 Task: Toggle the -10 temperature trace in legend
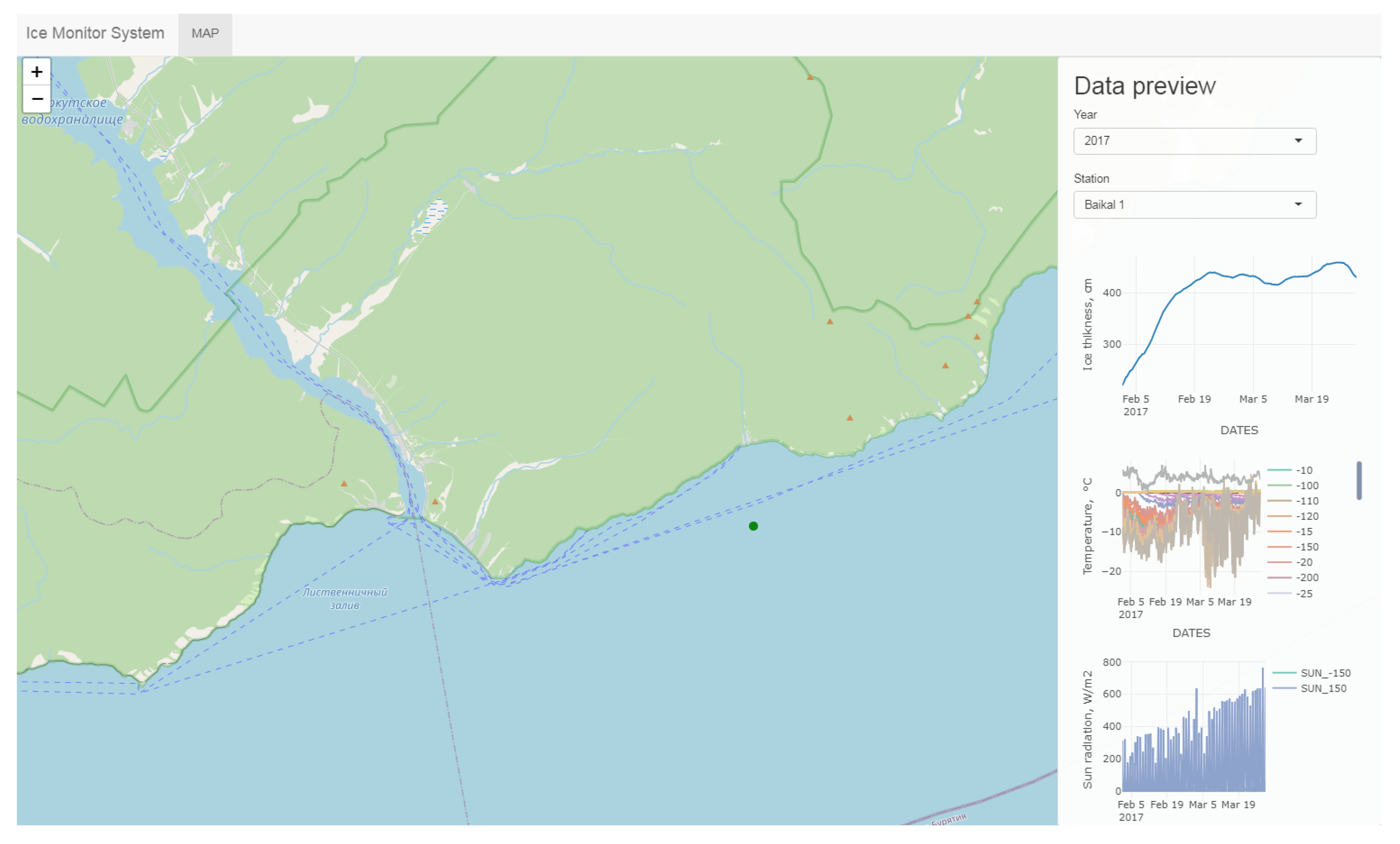(1304, 470)
